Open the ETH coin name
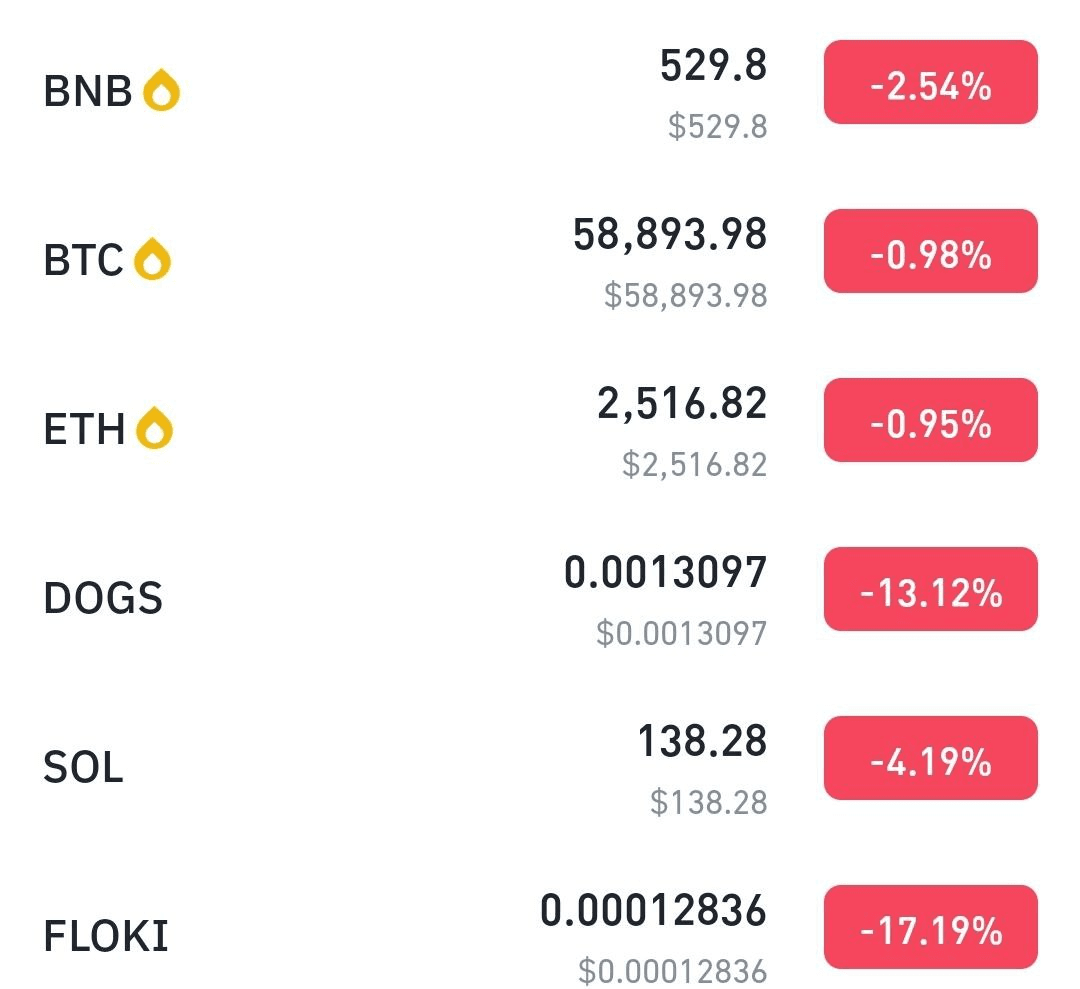Screen dimensions: 1080x989 coord(84,428)
